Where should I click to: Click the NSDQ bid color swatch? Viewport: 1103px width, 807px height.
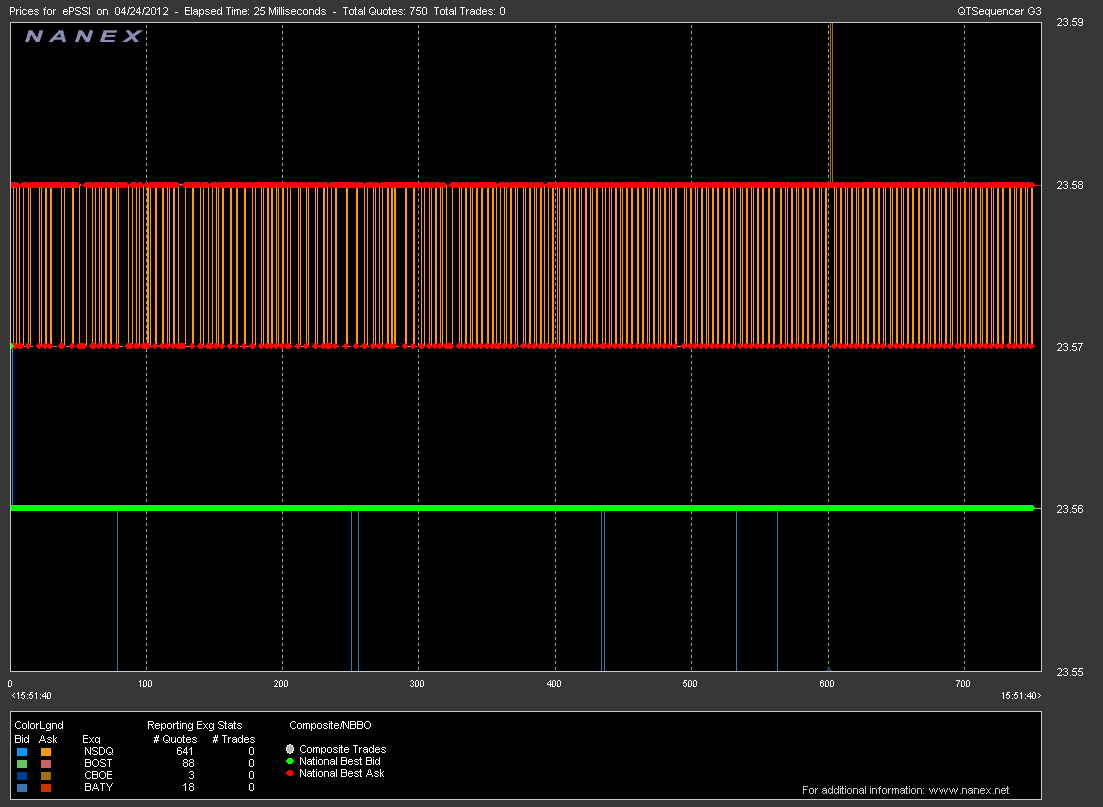(21, 751)
